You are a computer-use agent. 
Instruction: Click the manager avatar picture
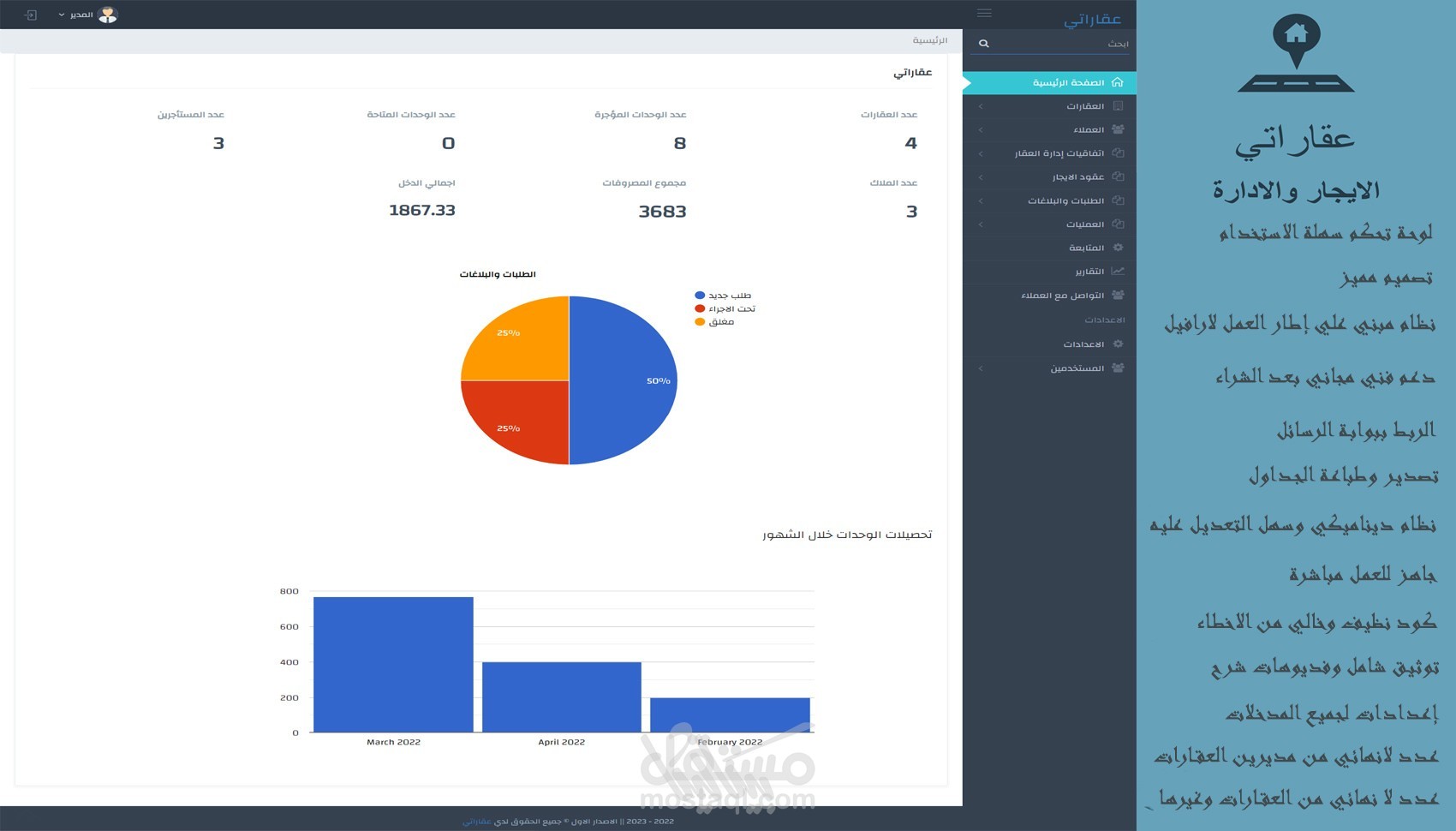[x=107, y=15]
